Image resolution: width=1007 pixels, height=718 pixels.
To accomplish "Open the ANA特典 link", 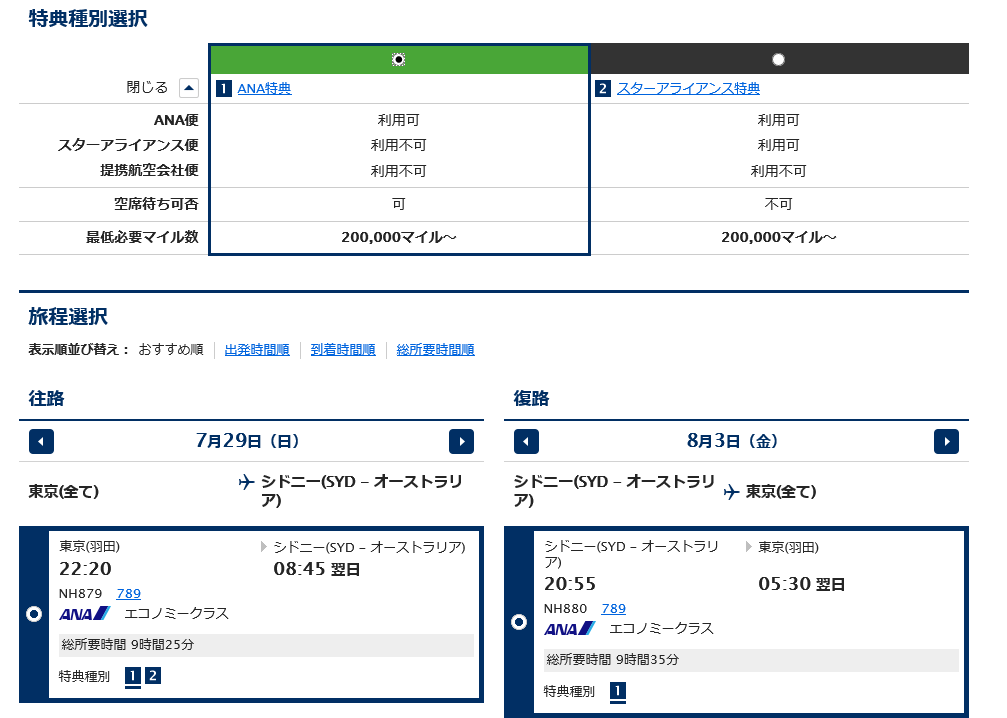I will pos(264,89).
